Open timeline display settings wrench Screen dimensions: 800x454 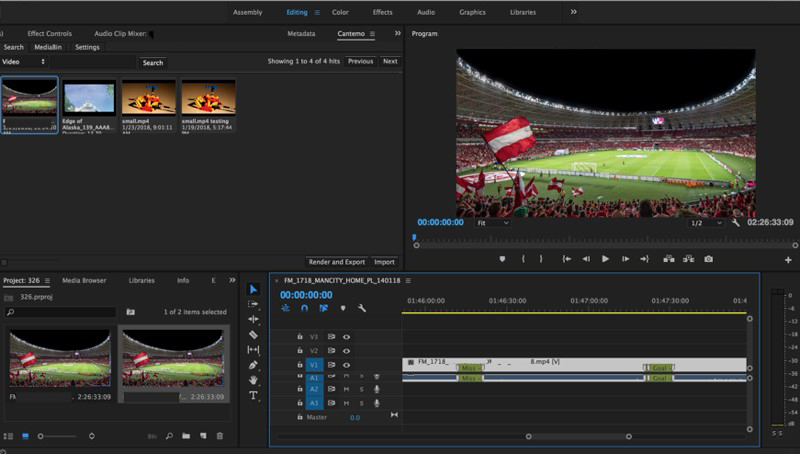click(362, 308)
